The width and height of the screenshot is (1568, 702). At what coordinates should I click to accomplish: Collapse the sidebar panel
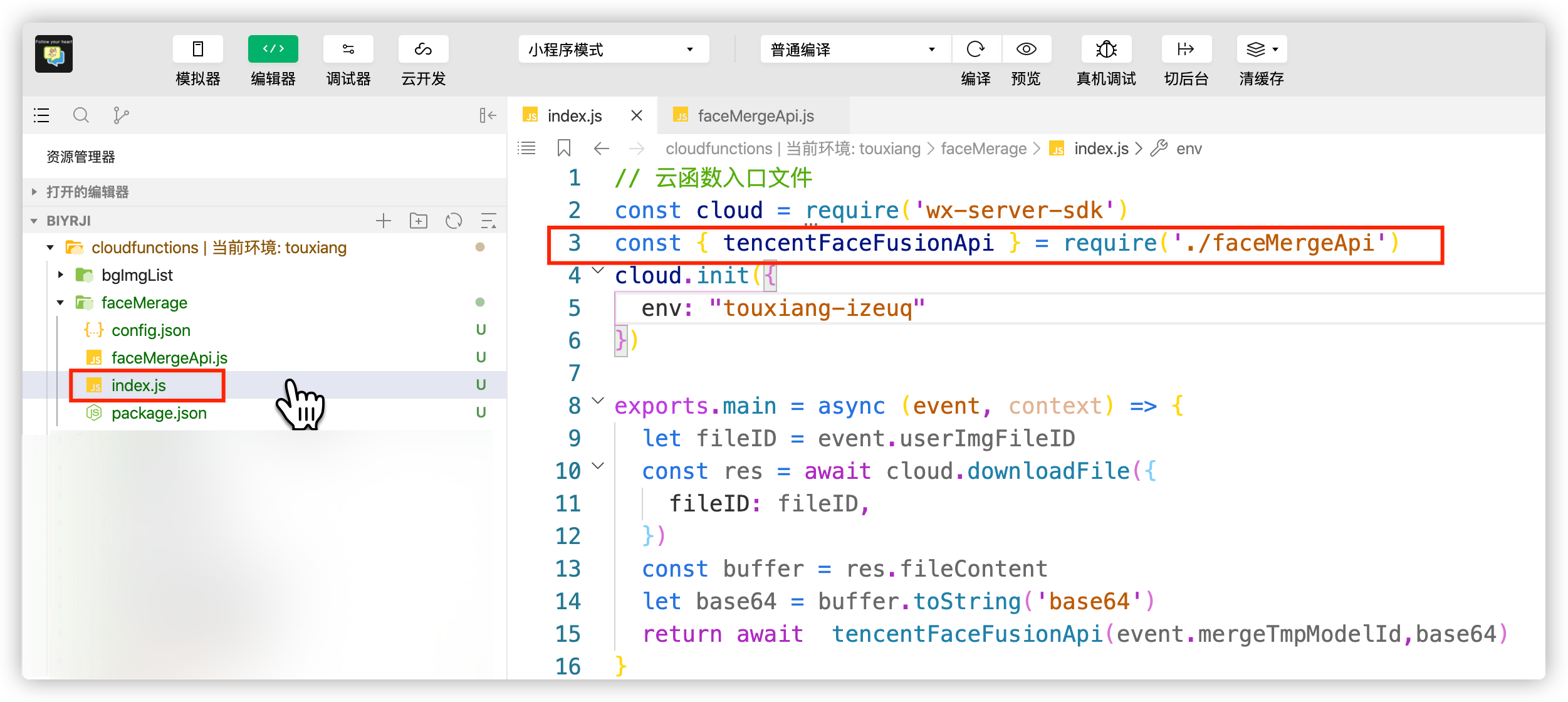coord(488,115)
